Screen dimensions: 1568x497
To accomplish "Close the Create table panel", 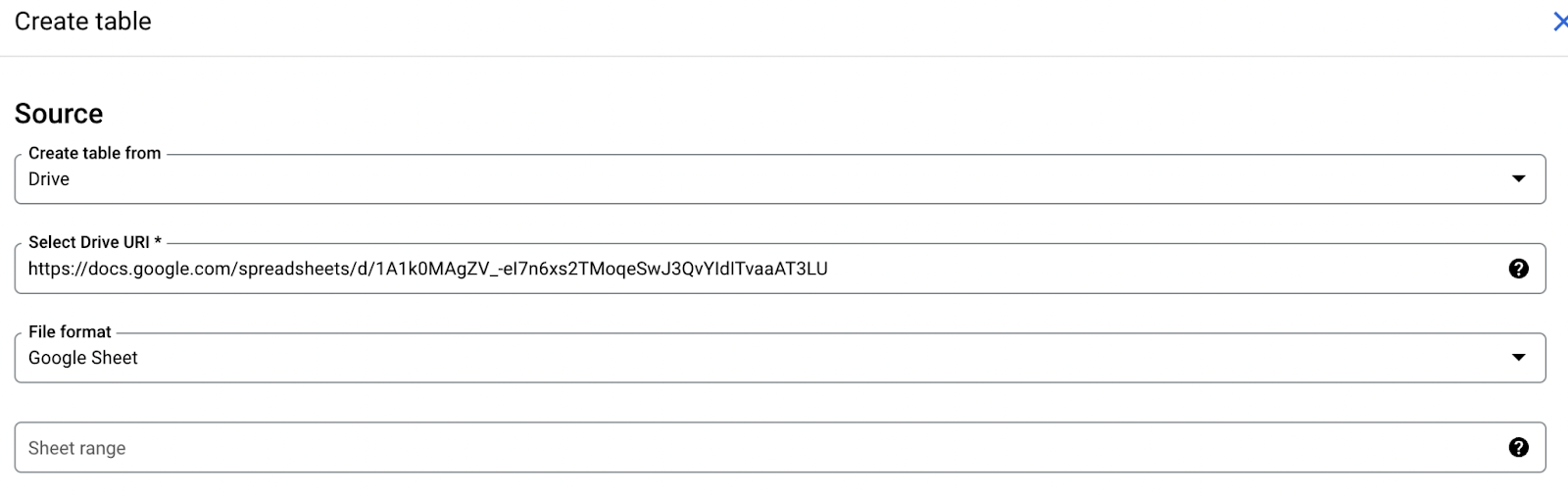I will pos(1560,22).
